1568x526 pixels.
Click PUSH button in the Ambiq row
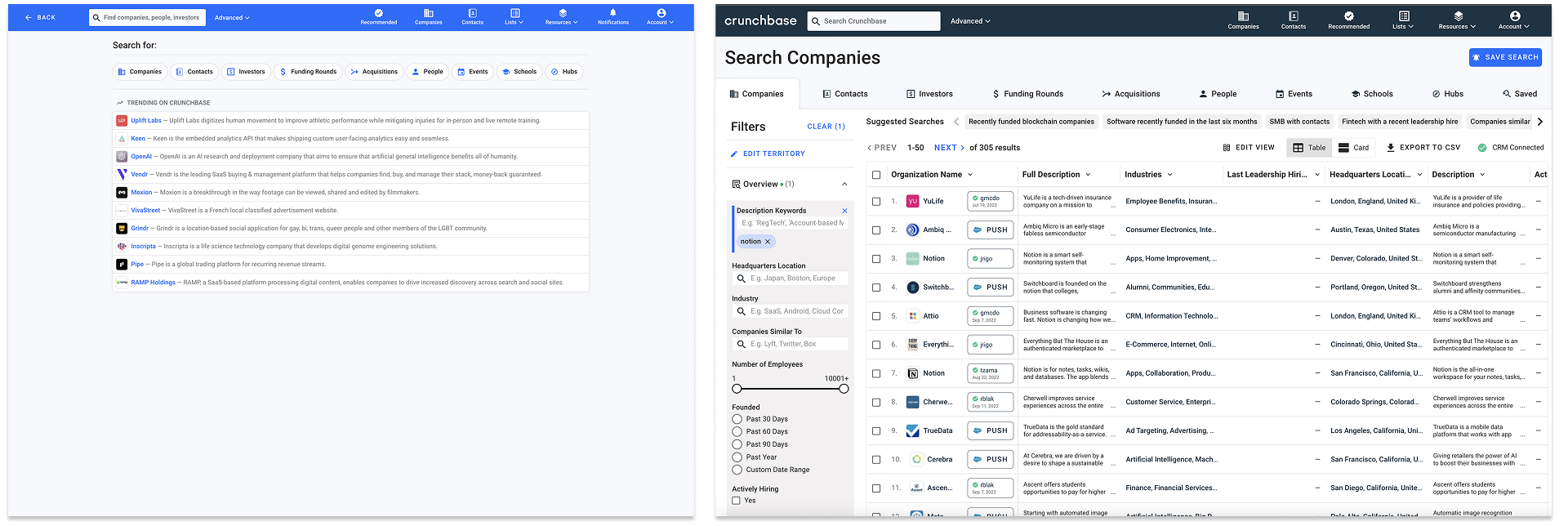pos(991,230)
